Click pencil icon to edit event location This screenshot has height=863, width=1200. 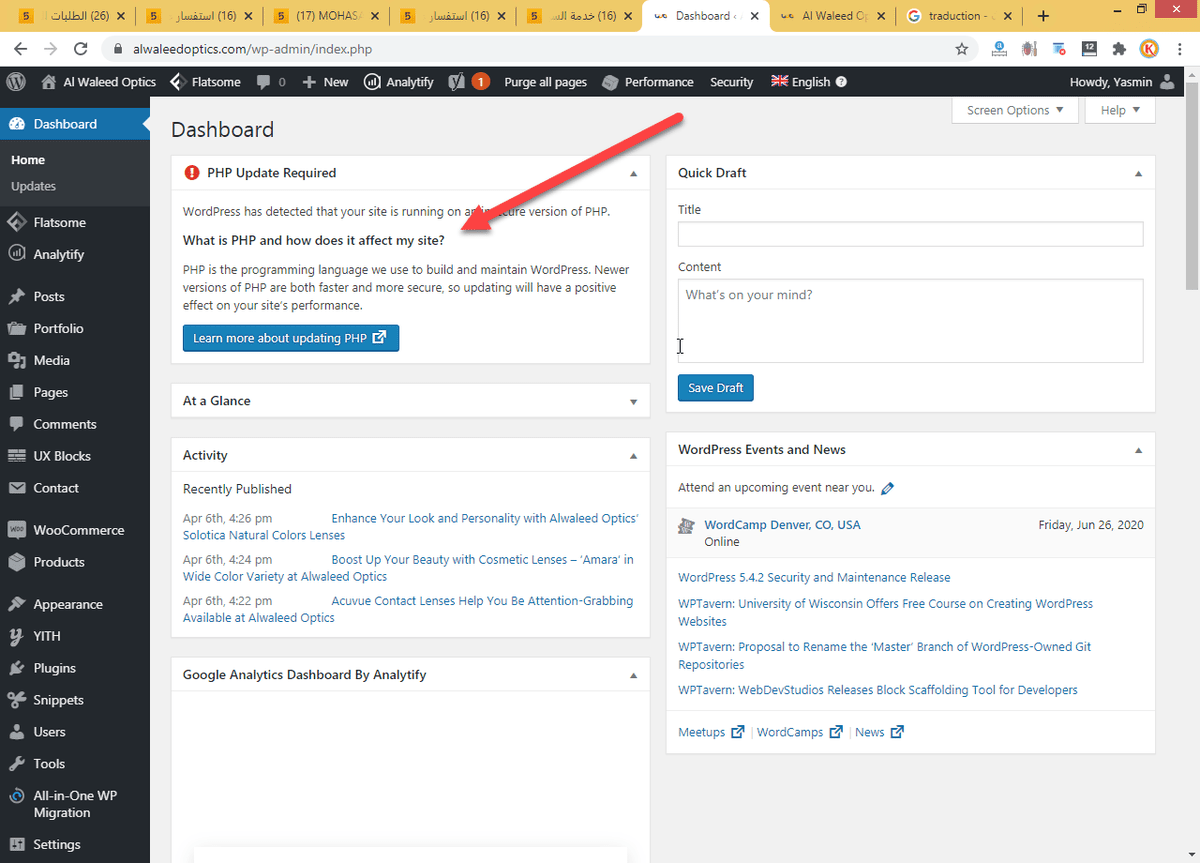[x=888, y=489]
